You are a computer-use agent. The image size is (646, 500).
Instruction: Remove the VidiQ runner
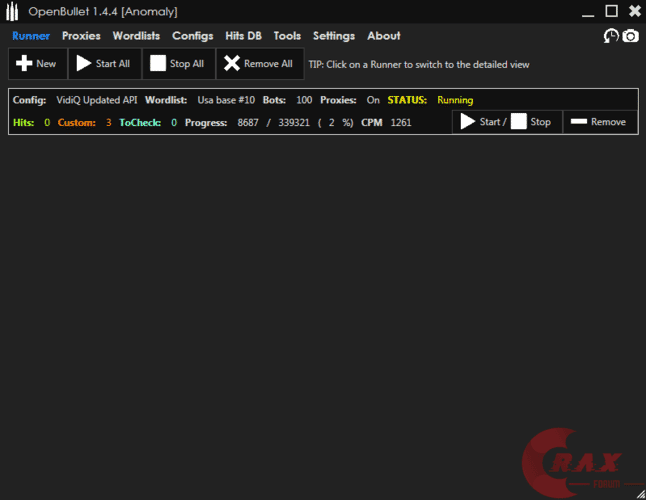[x=600, y=122]
